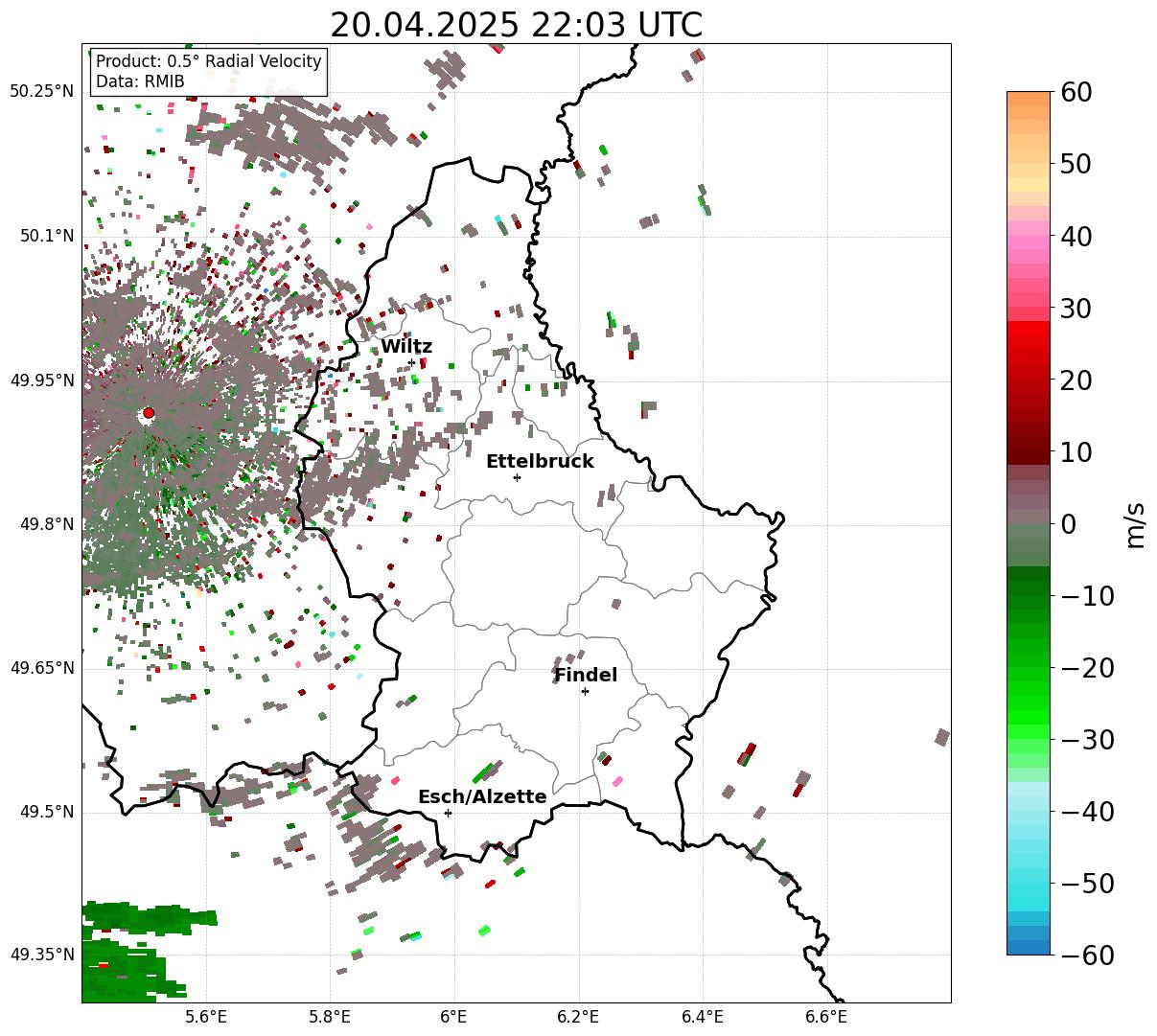Viewport: 1157px width, 1036px height.
Task: Click the 6.4°E longitude label
Action: pyautogui.click(x=703, y=1017)
